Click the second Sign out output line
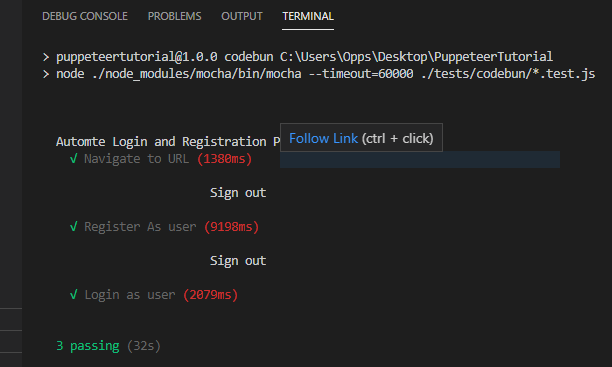 click(x=238, y=261)
